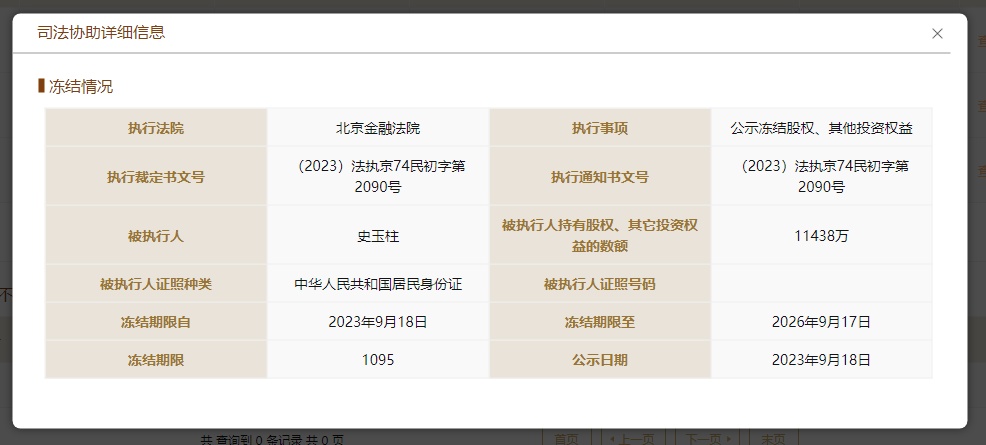Click the 司法协助详细信息 dialog title
Image resolution: width=986 pixels, height=445 pixels.
tap(101, 33)
